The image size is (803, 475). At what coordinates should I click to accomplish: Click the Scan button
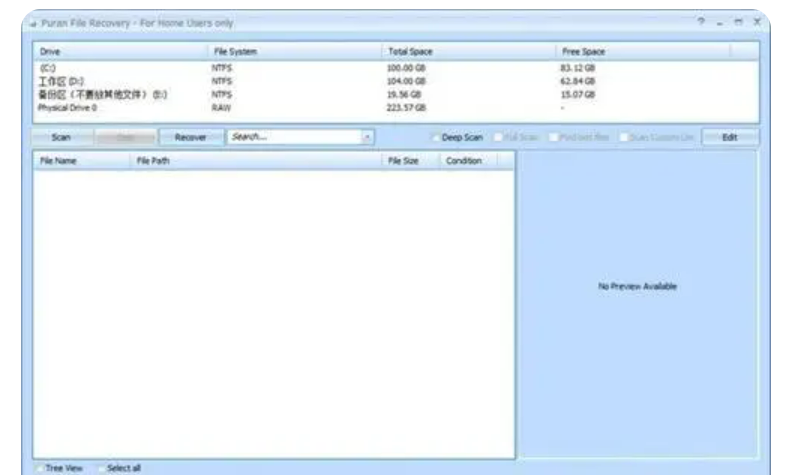point(59,136)
